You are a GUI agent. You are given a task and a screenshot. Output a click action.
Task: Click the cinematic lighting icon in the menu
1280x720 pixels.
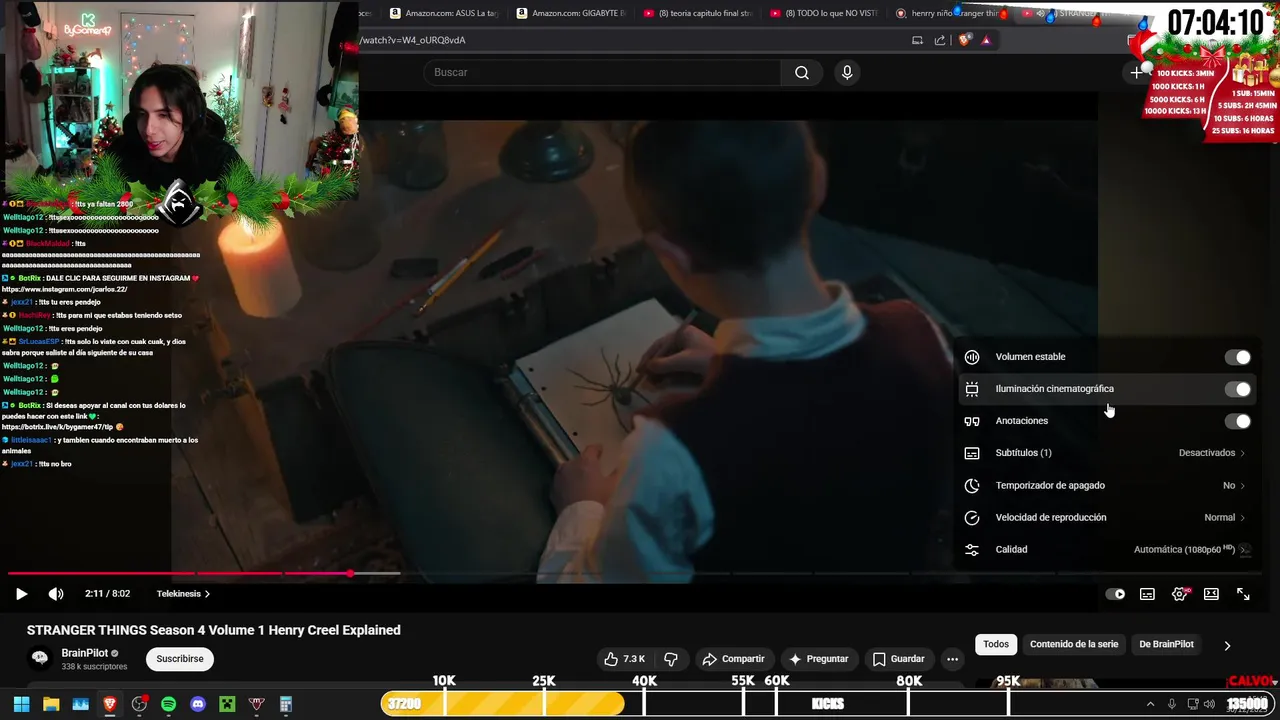tap(972, 389)
